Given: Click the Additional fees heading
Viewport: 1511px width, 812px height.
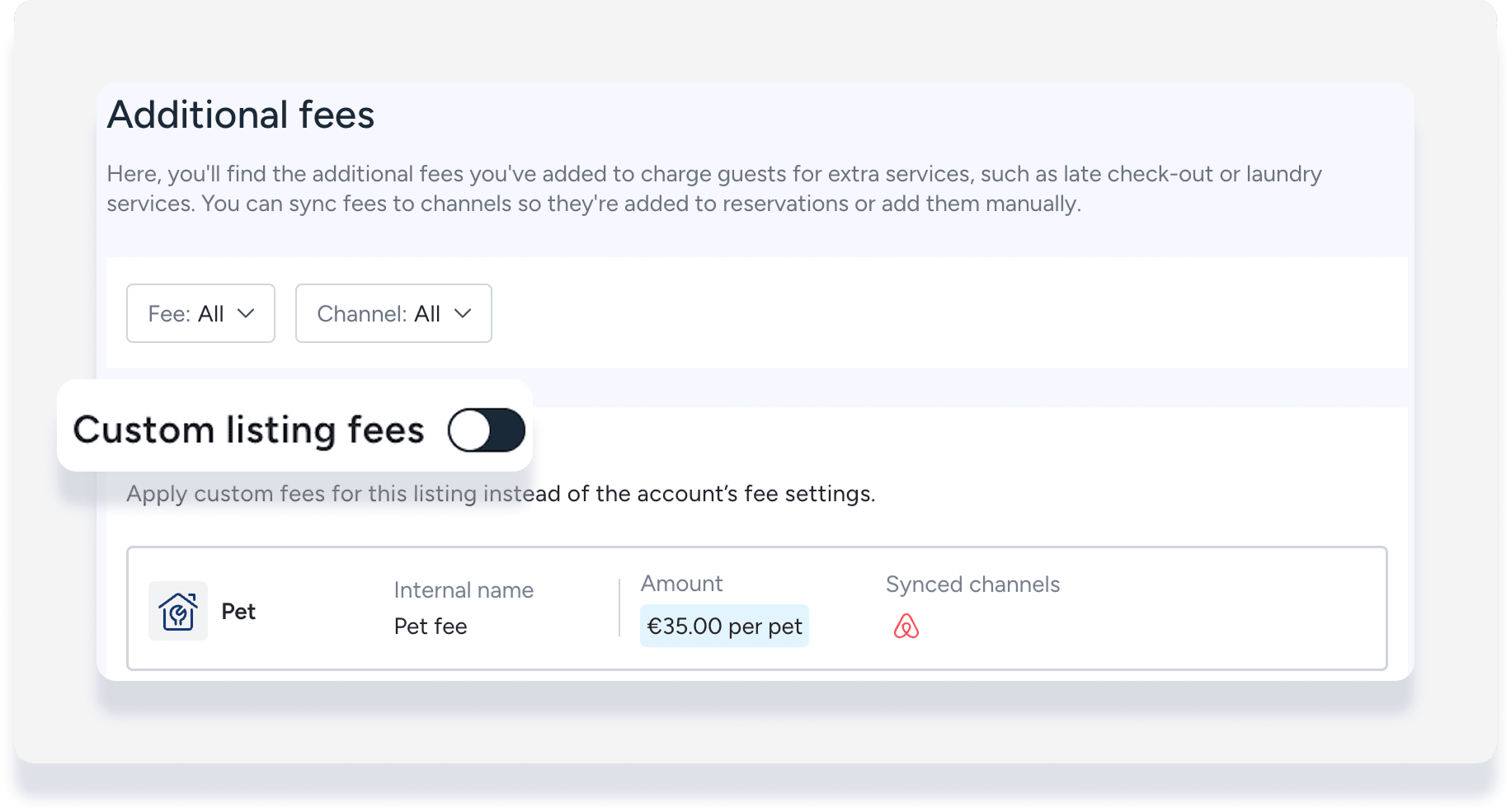Looking at the screenshot, I should click(241, 115).
